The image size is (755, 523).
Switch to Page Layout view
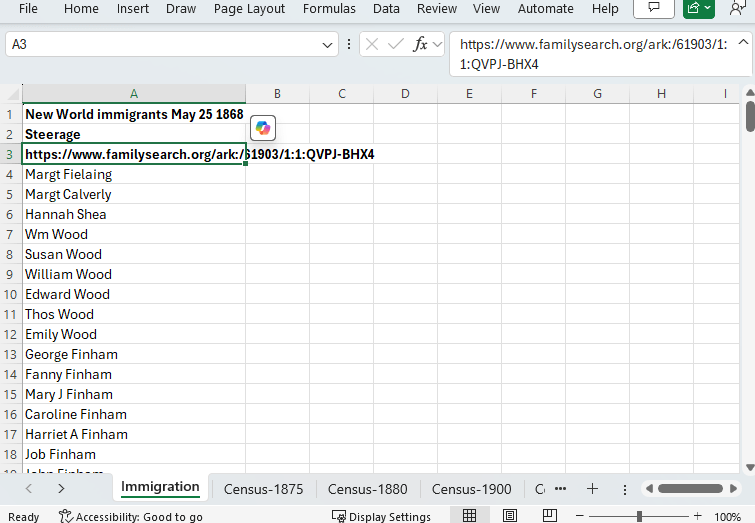(x=510, y=516)
